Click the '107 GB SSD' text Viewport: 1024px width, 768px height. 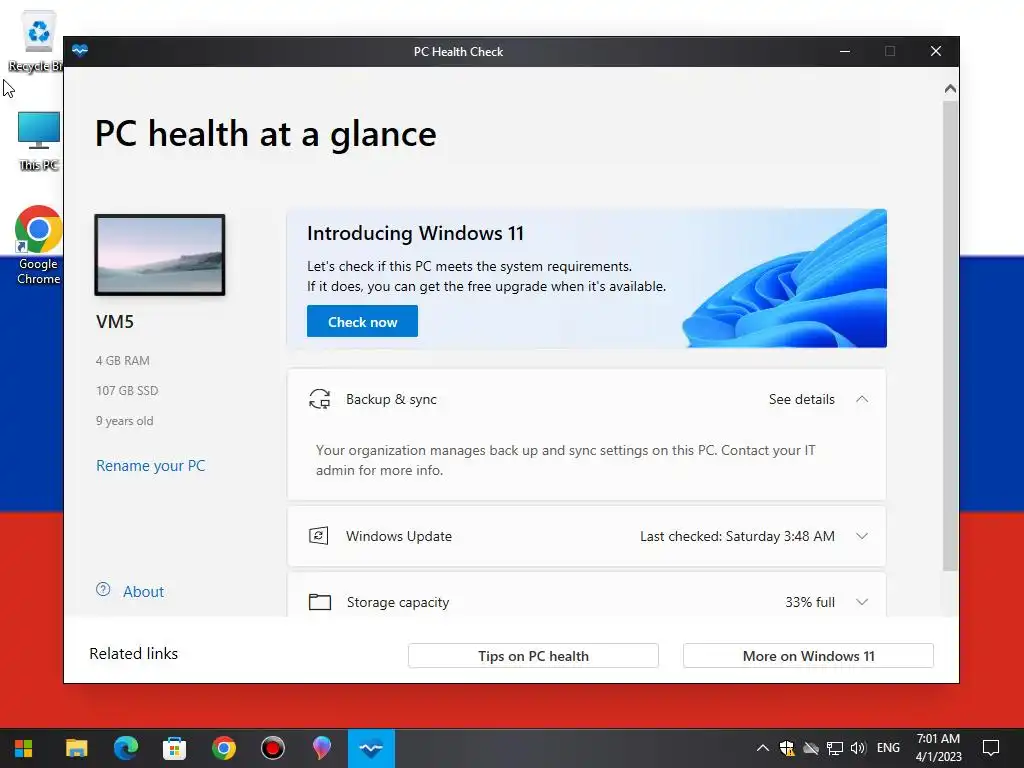click(127, 391)
